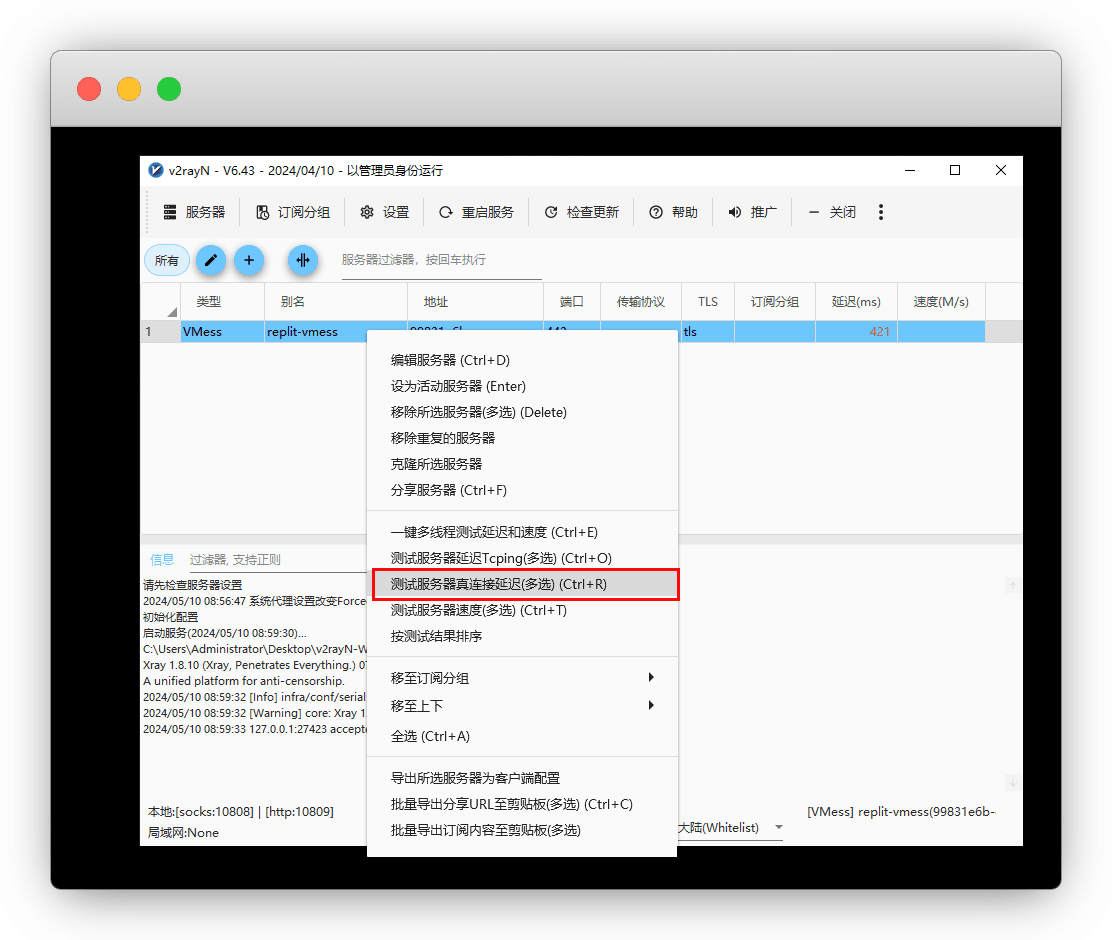Click the VMess type cell
The image size is (1112, 940).
[x=222, y=331]
